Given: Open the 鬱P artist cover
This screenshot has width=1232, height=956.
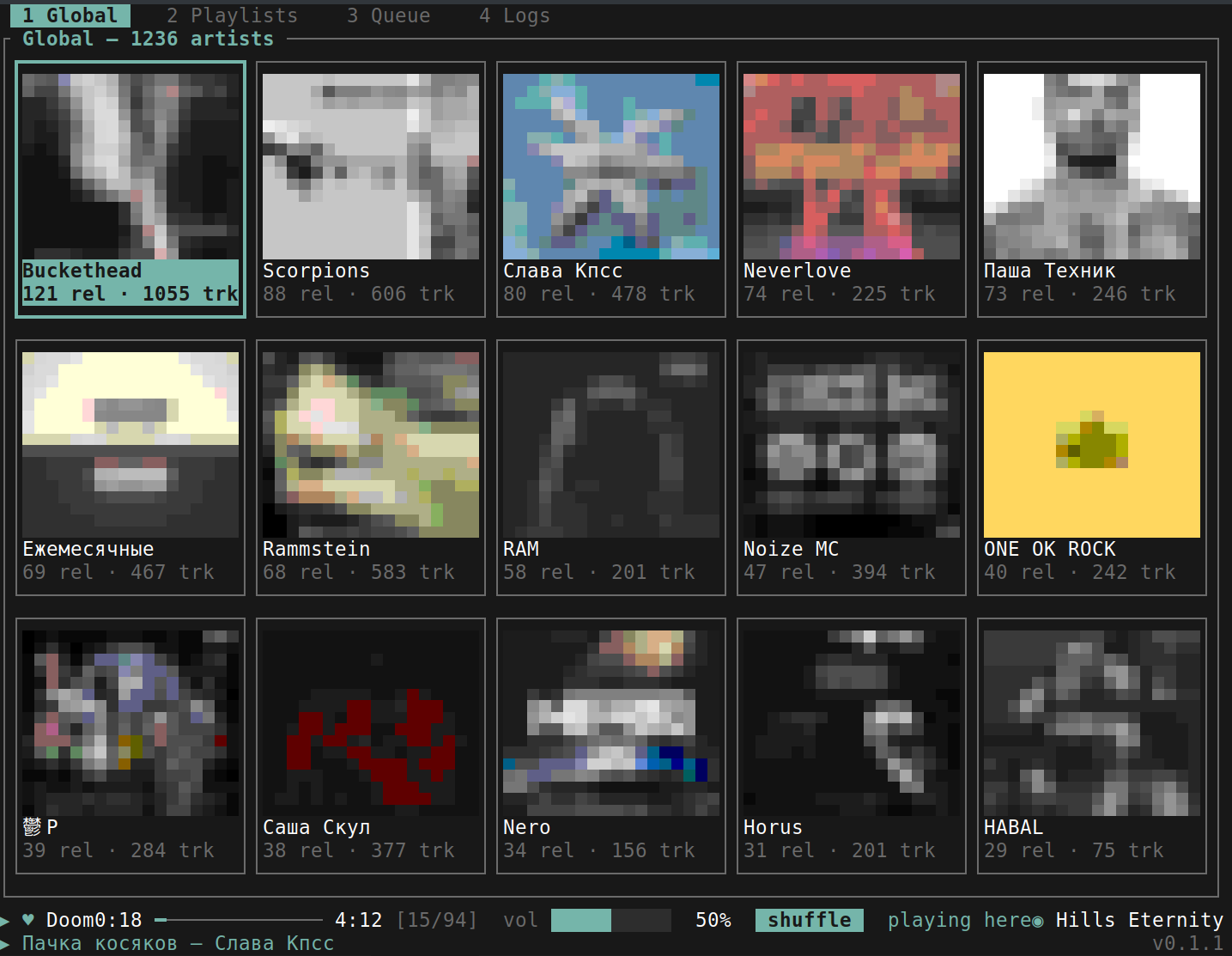Looking at the screenshot, I should (x=130, y=723).
